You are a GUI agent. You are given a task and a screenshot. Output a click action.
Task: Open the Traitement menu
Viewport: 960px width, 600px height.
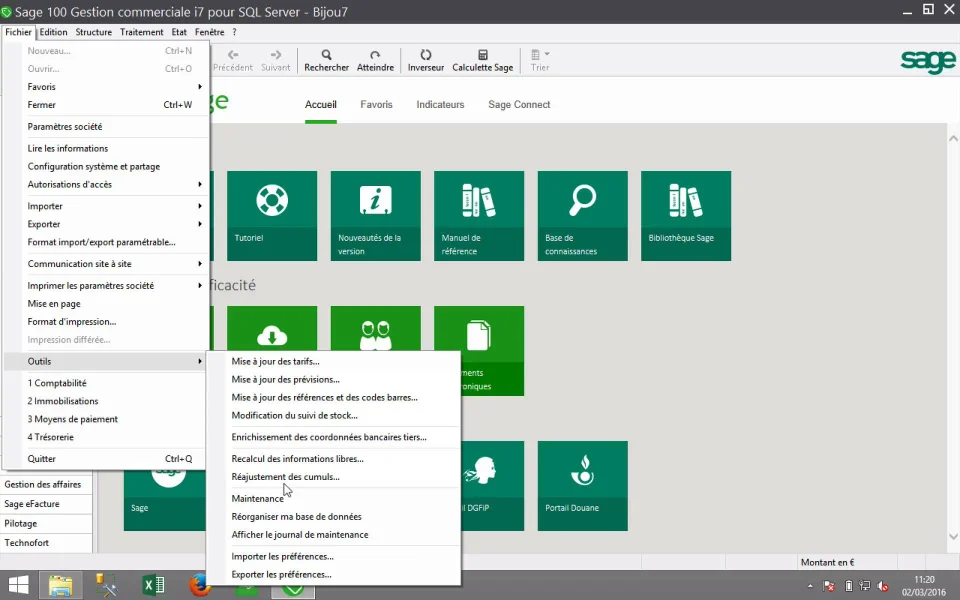click(141, 32)
